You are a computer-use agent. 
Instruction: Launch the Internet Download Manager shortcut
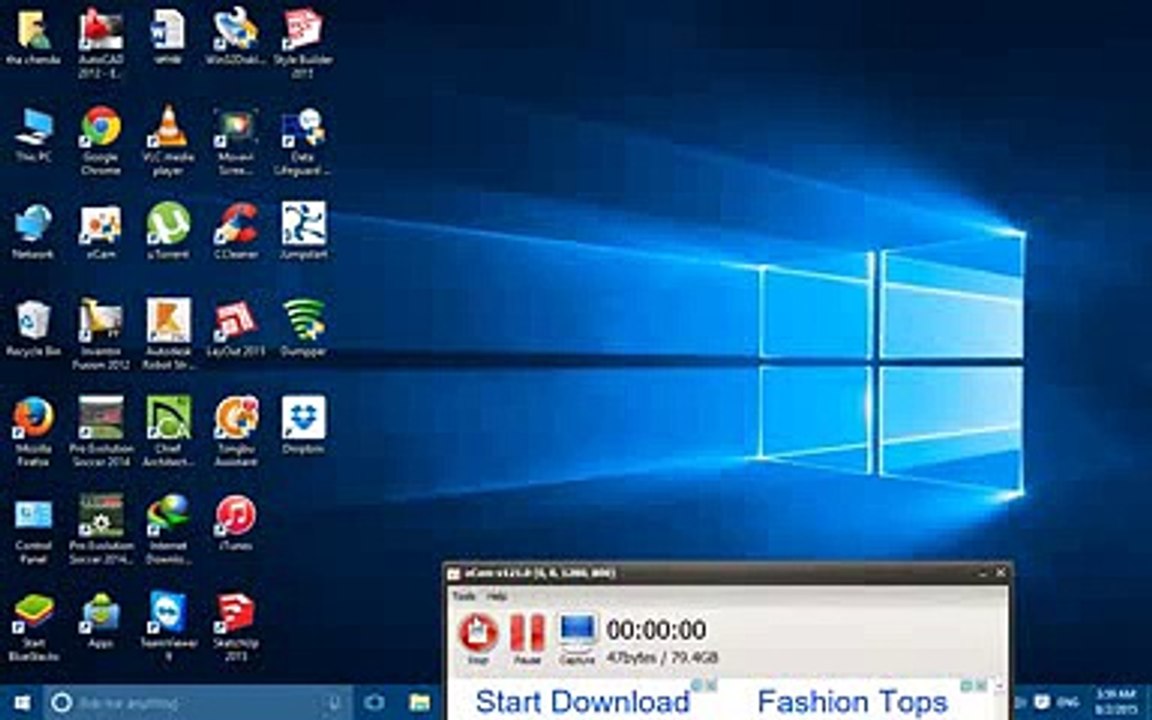click(168, 530)
